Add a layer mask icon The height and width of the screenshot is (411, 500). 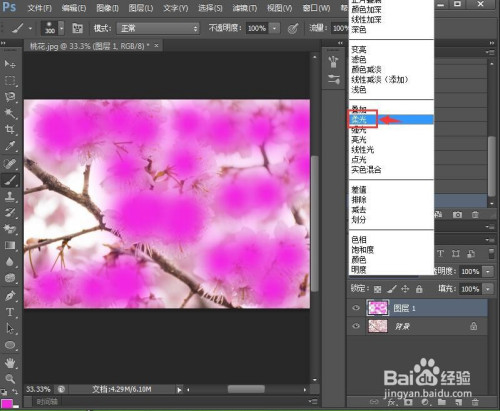408,402
